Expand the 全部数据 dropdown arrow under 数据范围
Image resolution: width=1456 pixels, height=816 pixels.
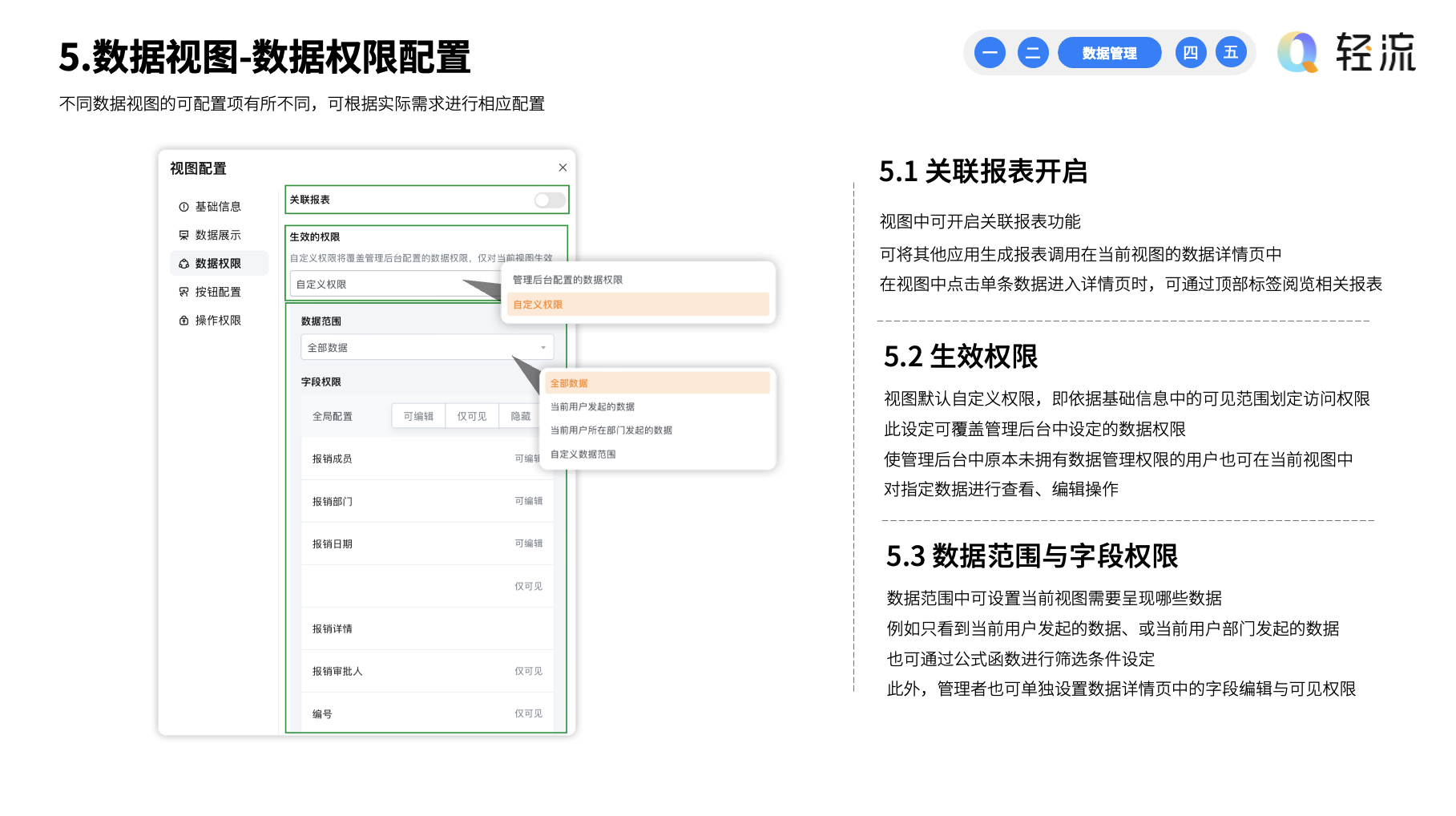click(542, 348)
